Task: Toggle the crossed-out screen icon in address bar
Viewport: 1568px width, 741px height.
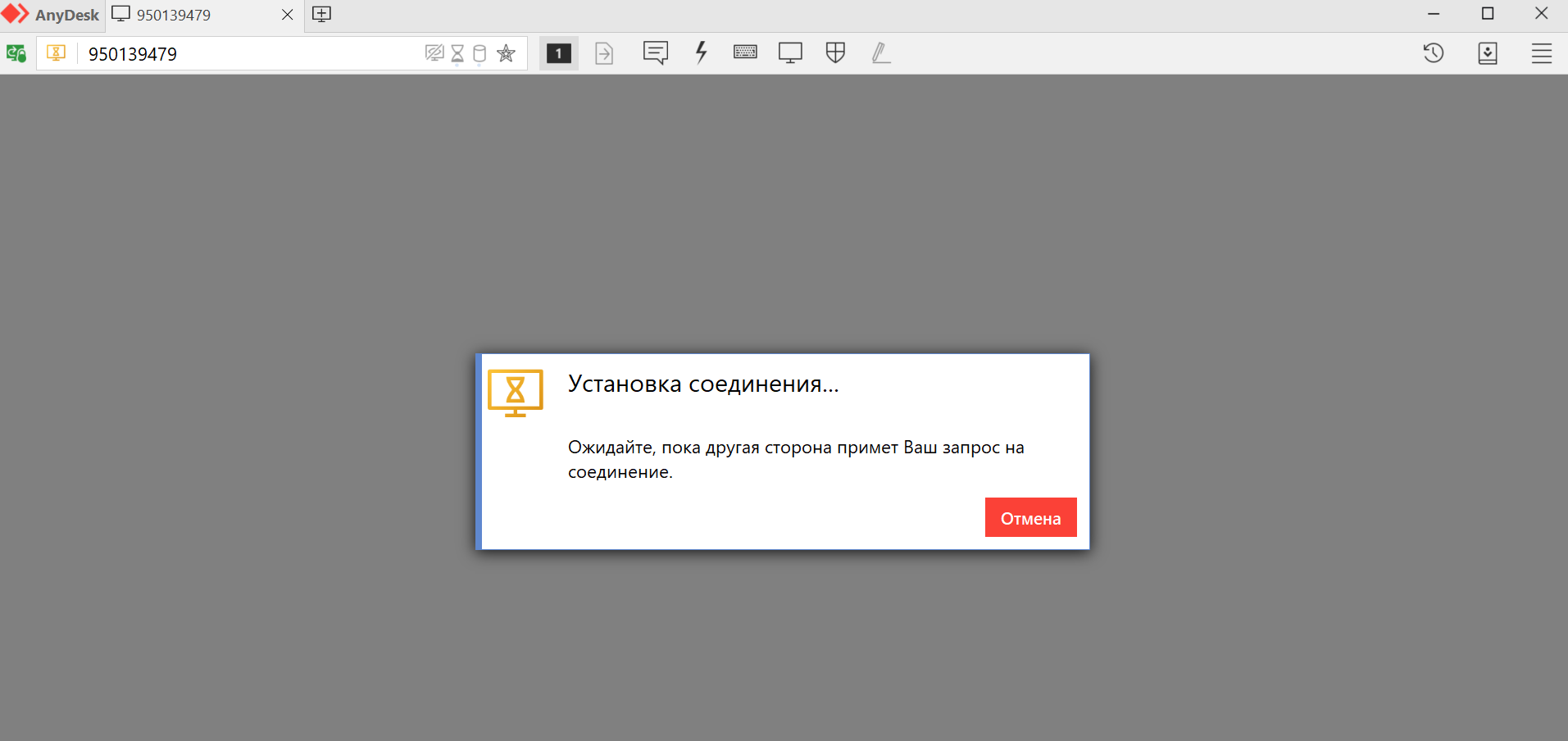Action: (x=434, y=53)
